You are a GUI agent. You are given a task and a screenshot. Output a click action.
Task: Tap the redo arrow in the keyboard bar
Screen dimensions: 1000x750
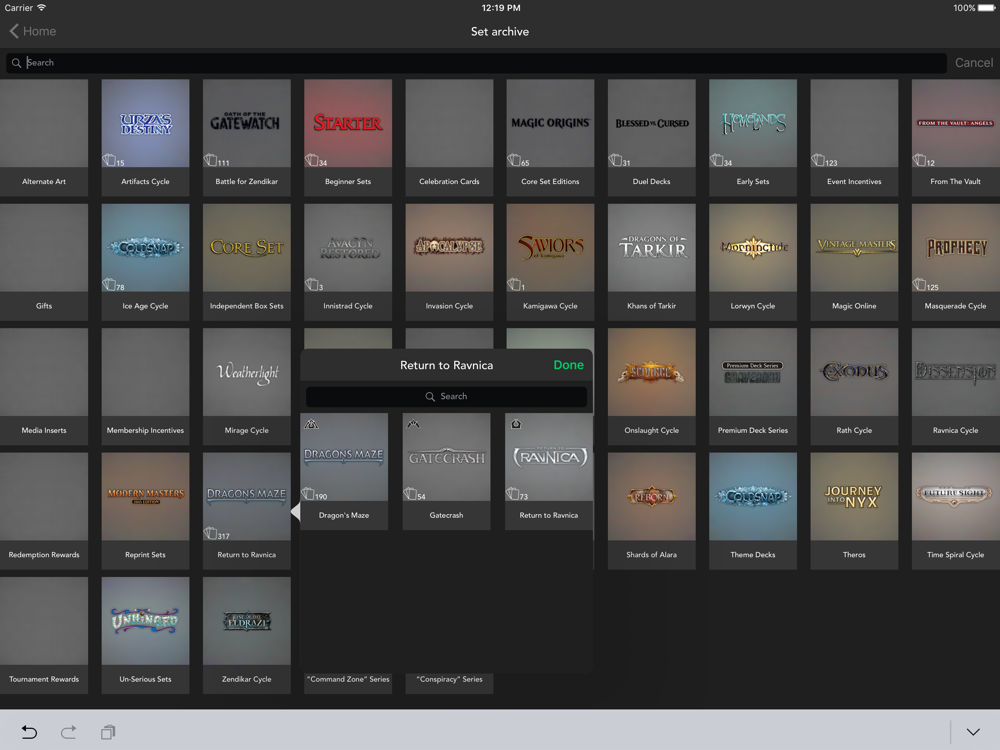click(x=68, y=732)
